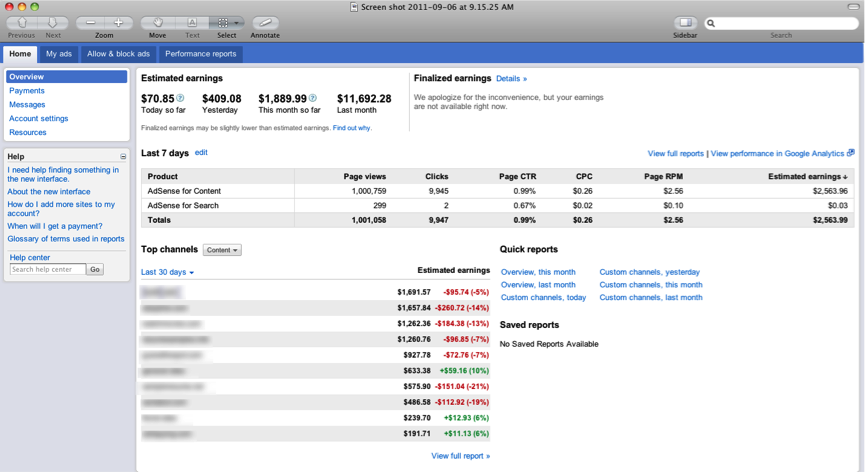Click the Annotate pencil icon
This screenshot has height=472, width=865.
(265, 22)
